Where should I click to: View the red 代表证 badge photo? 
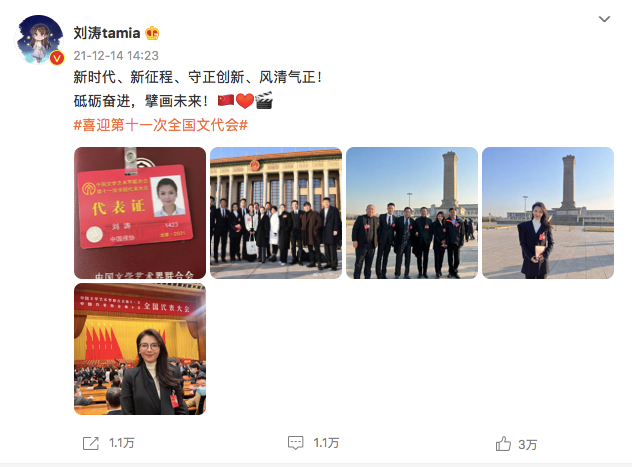[x=140, y=213]
